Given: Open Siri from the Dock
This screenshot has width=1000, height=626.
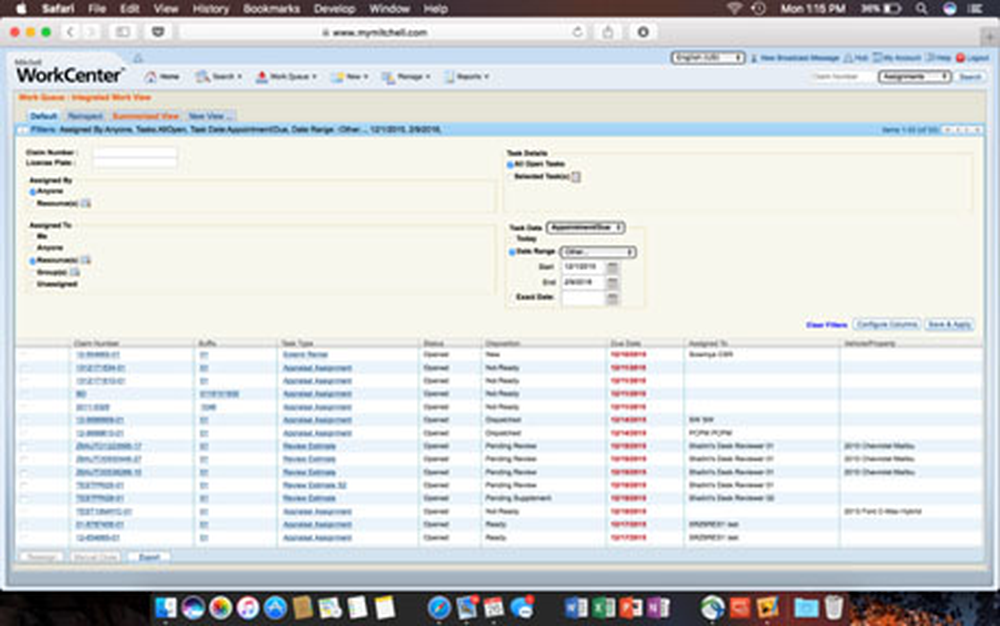Looking at the screenshot, I should pos(193,608).
